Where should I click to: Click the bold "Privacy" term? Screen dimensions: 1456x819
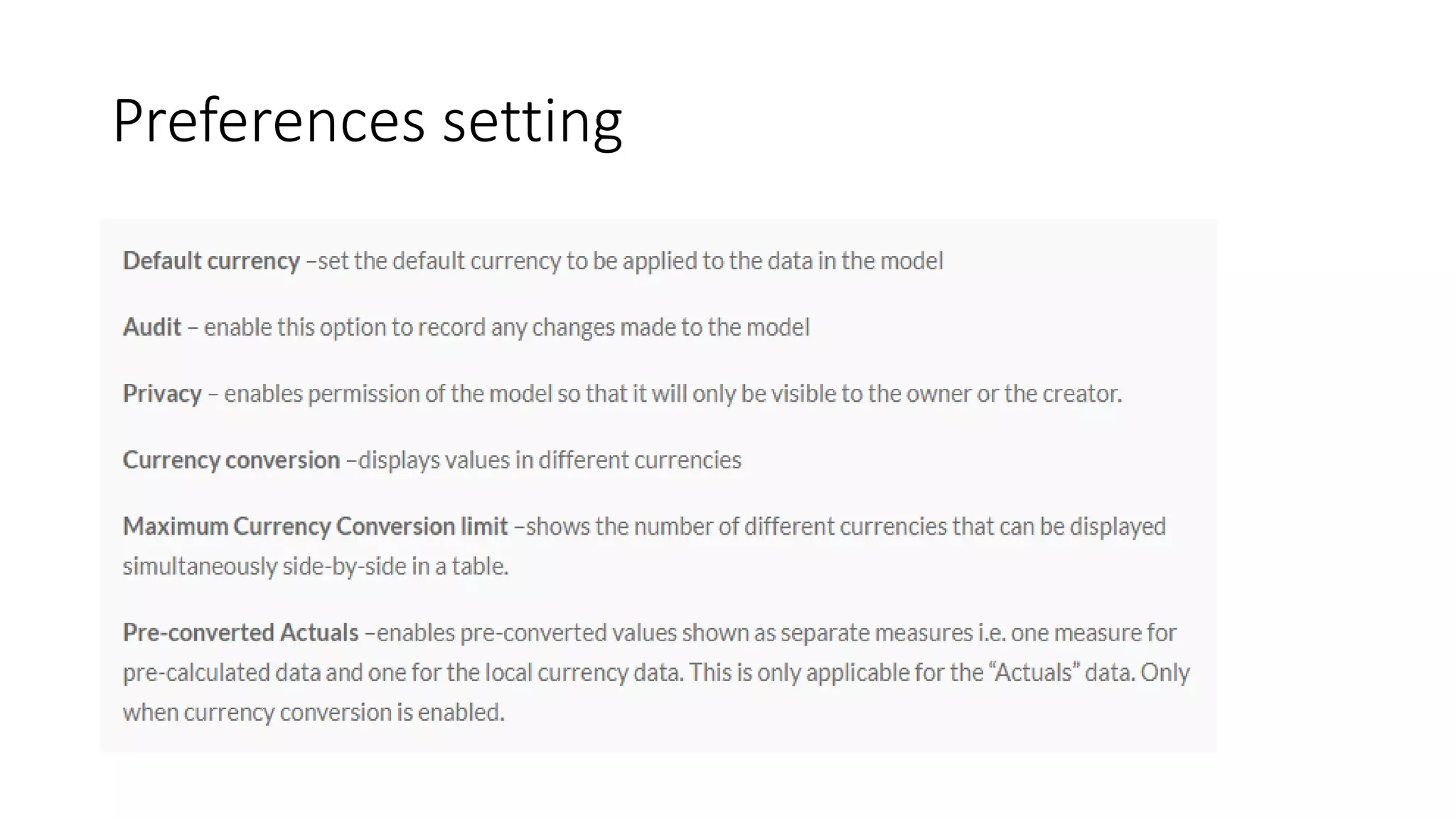point(162,393)
